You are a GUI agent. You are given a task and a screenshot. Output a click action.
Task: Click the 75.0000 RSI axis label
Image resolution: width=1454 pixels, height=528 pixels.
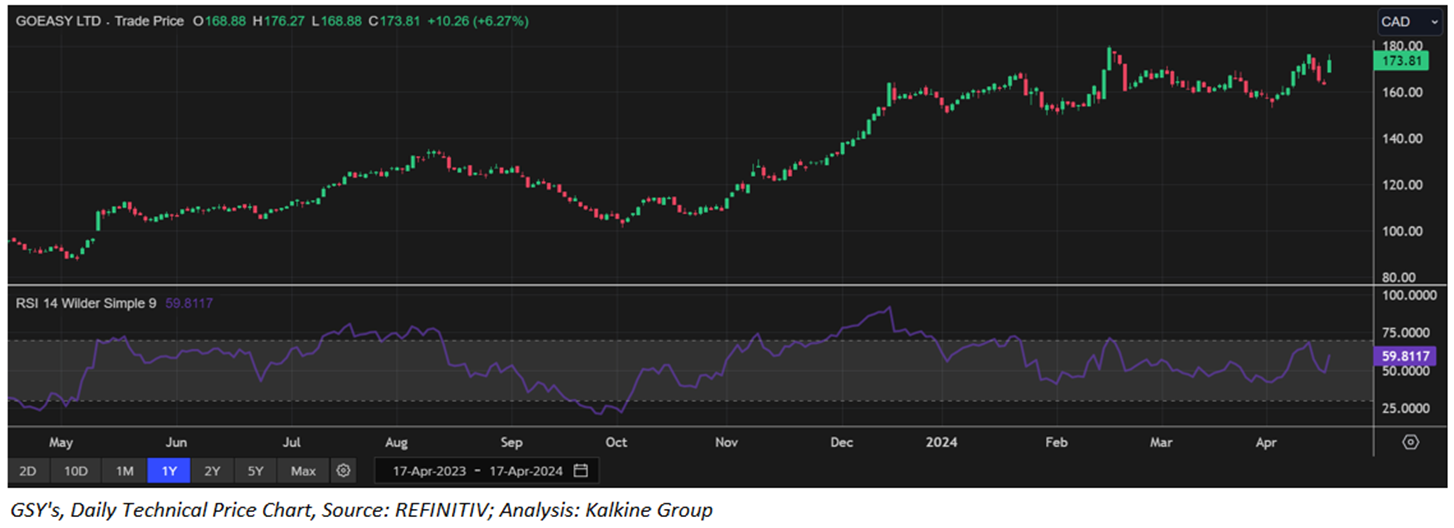1408,332
